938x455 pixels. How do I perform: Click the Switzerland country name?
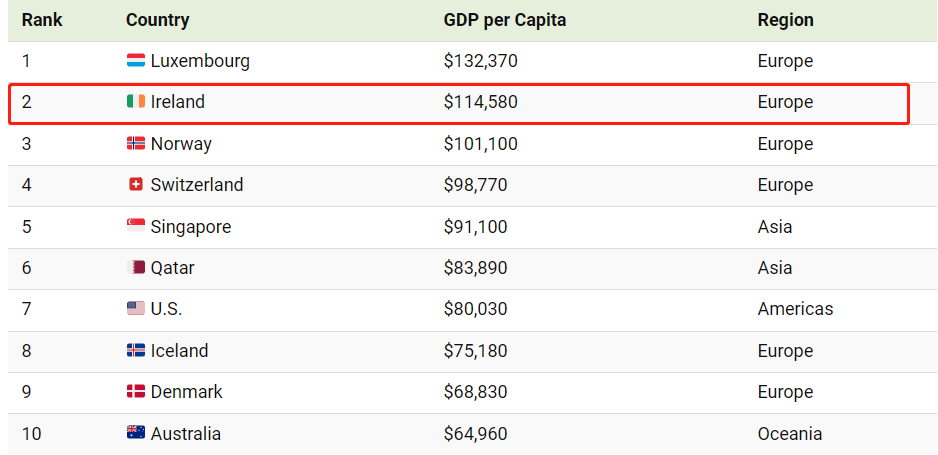(197, 185)
